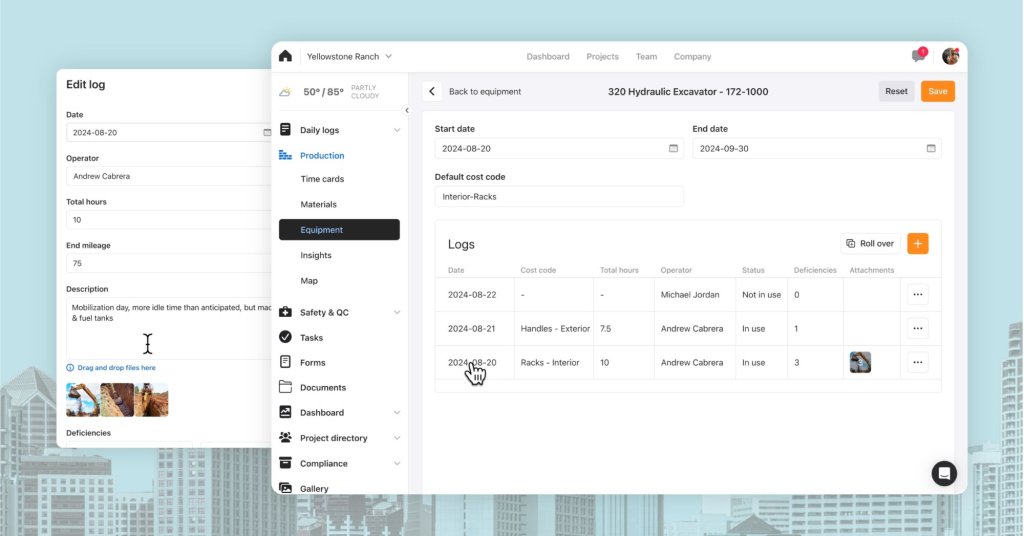Select Time cards in the sidebar
Screen dimensions: 1024x536
click(x=322, y=179)
